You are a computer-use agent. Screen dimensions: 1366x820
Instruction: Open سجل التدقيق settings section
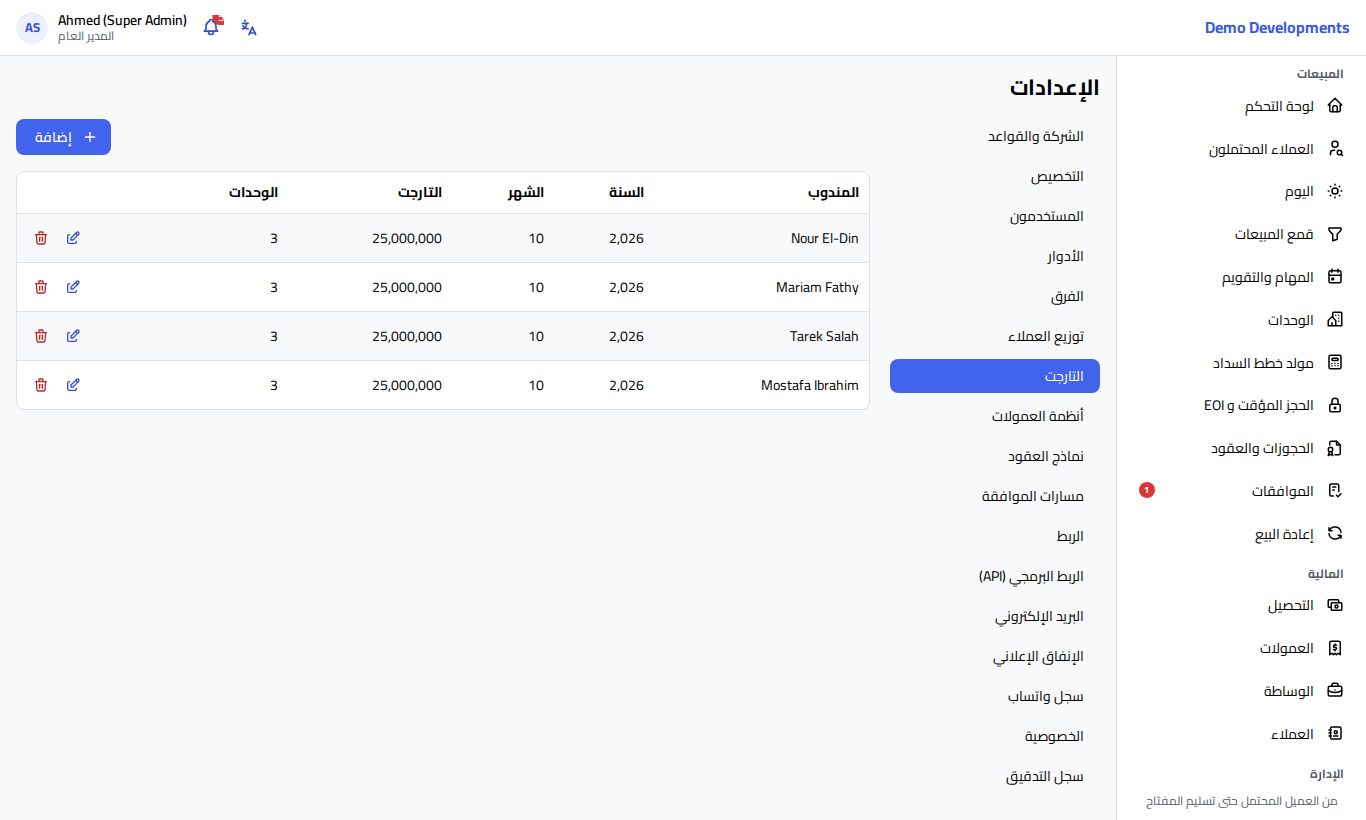pos(995,776)
